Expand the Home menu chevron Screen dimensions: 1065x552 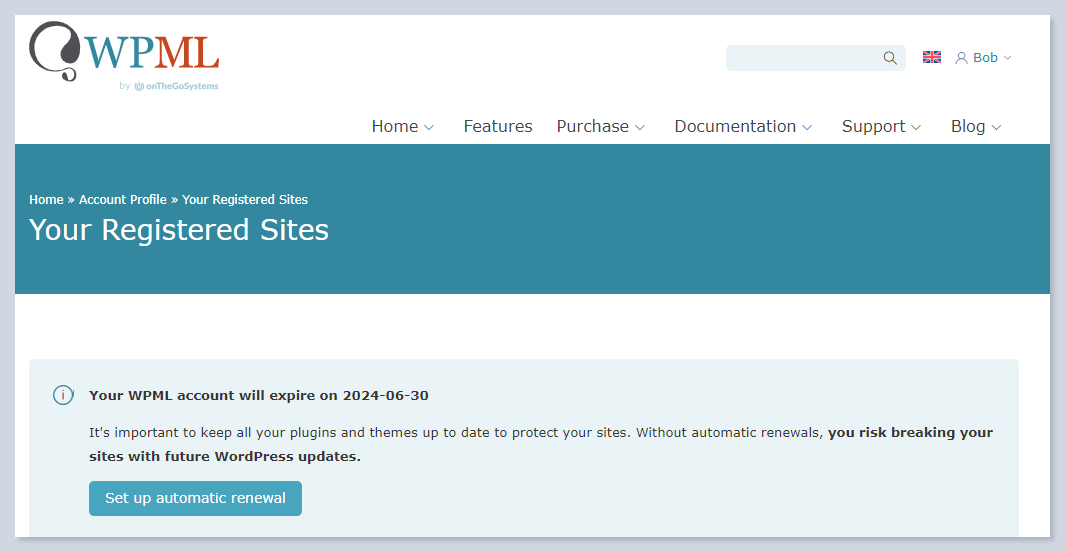pos(429,127)
